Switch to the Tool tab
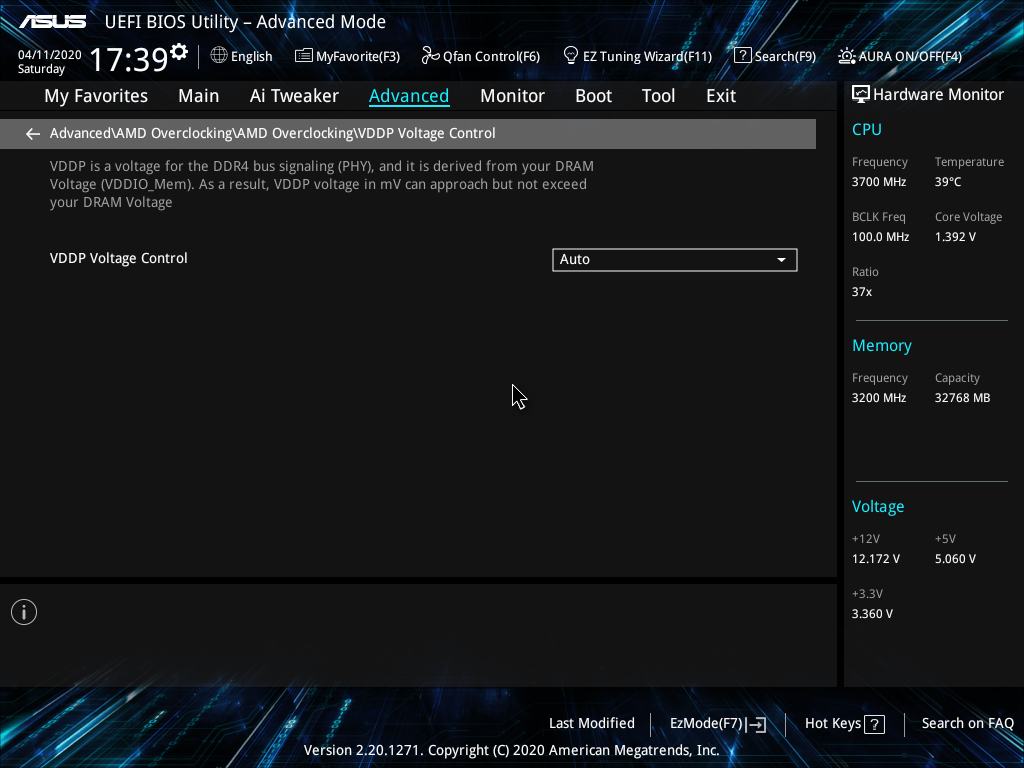Image resolution: width=1024 pixels, height=768 pixels. (x=658, y=96)
